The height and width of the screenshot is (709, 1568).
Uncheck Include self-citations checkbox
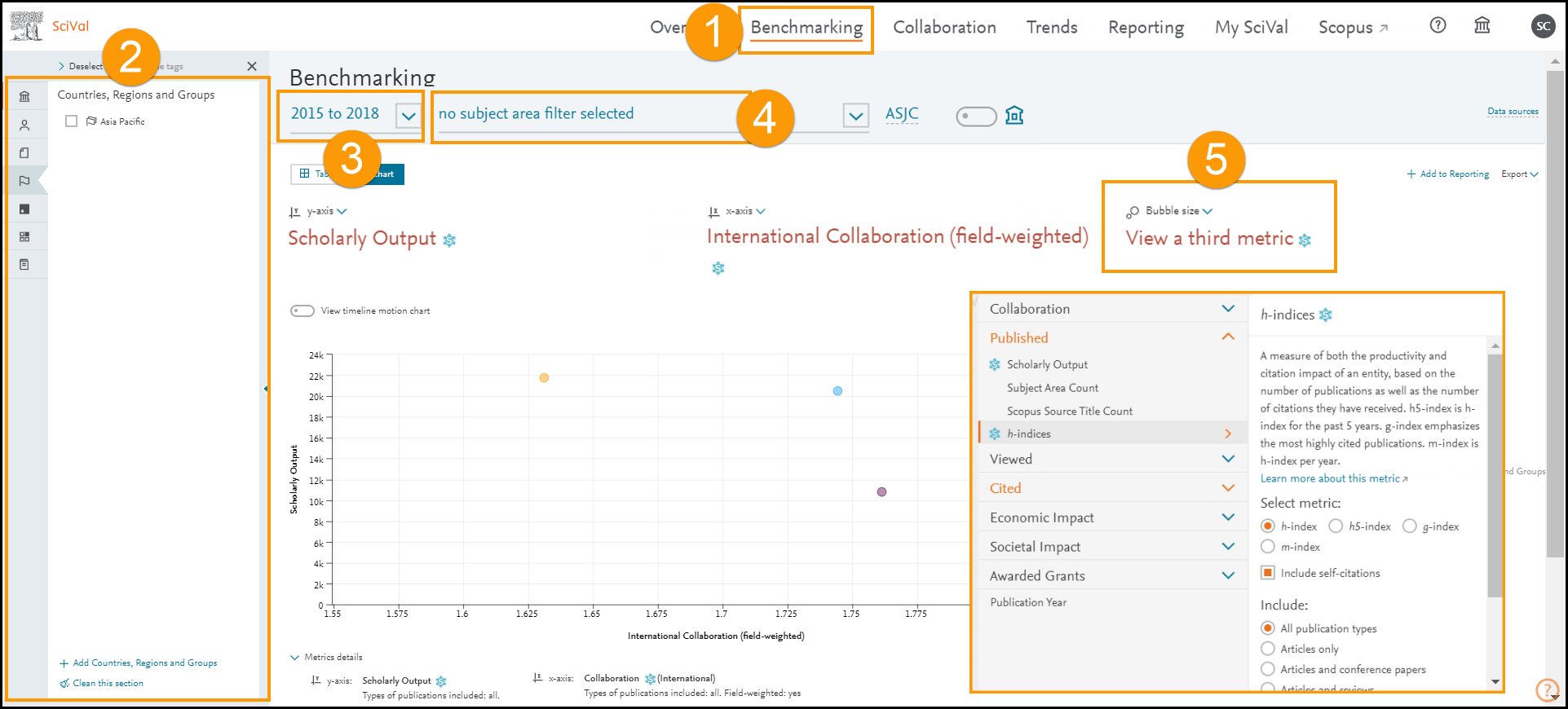(x=1268, y=573)
